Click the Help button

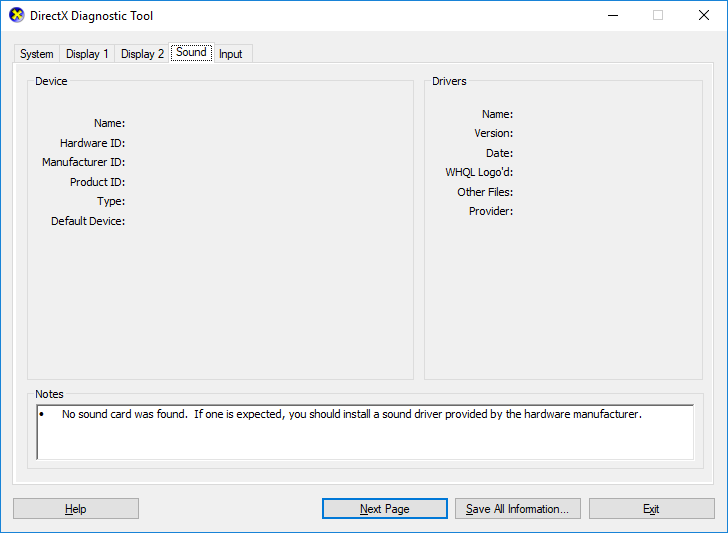click(x=76, y=509)
